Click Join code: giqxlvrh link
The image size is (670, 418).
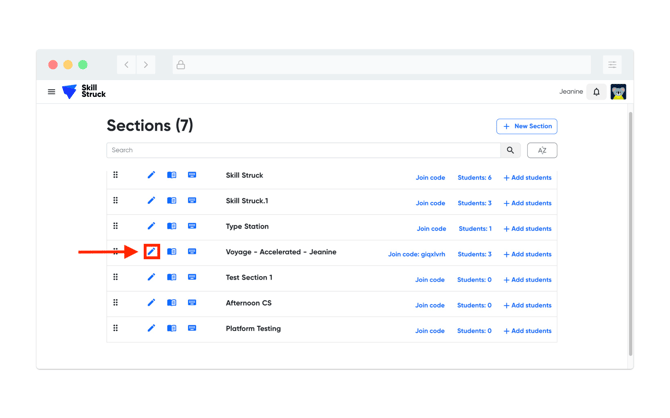417,254
